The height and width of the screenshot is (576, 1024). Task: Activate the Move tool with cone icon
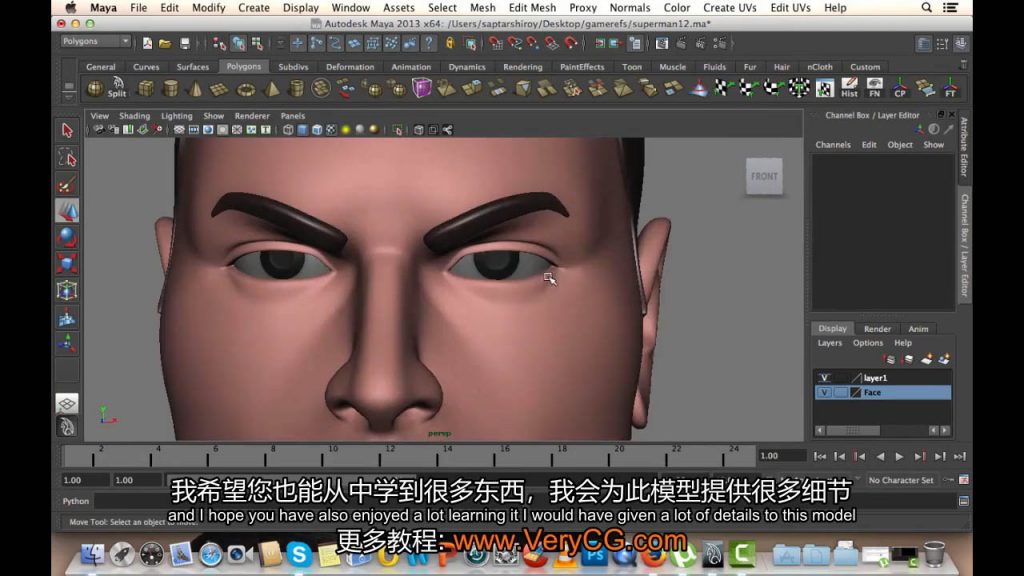[67, 211]
